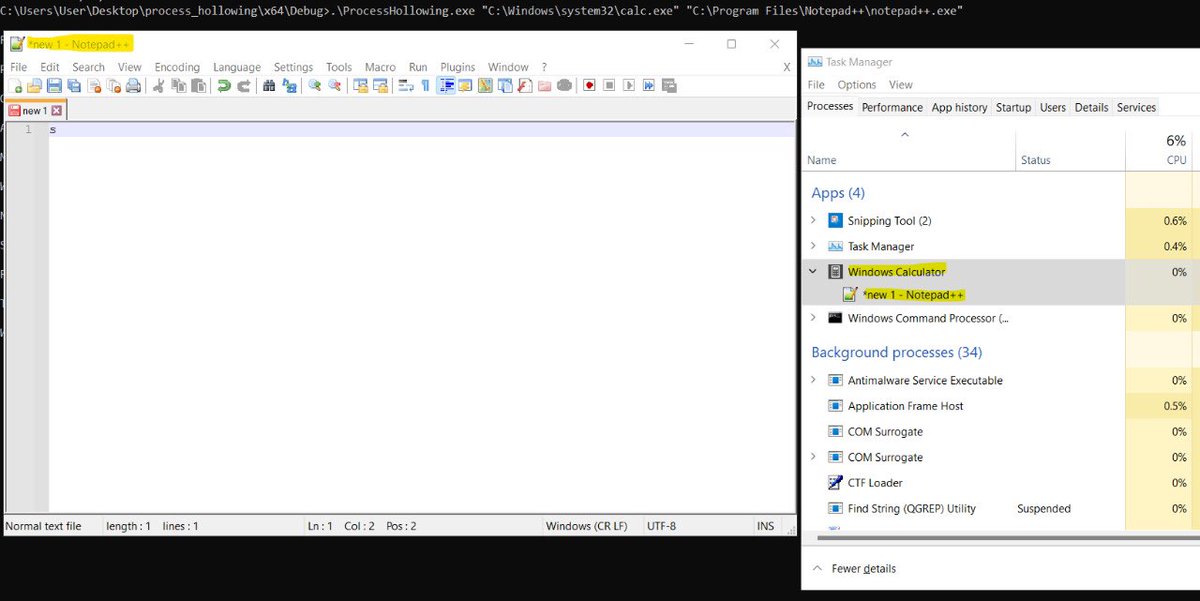Viewport: 1200px width, 601px height.
Task: Click the Print toolbar icon in Notepad++
Action: pyautogui.click(x=134, y=86)
